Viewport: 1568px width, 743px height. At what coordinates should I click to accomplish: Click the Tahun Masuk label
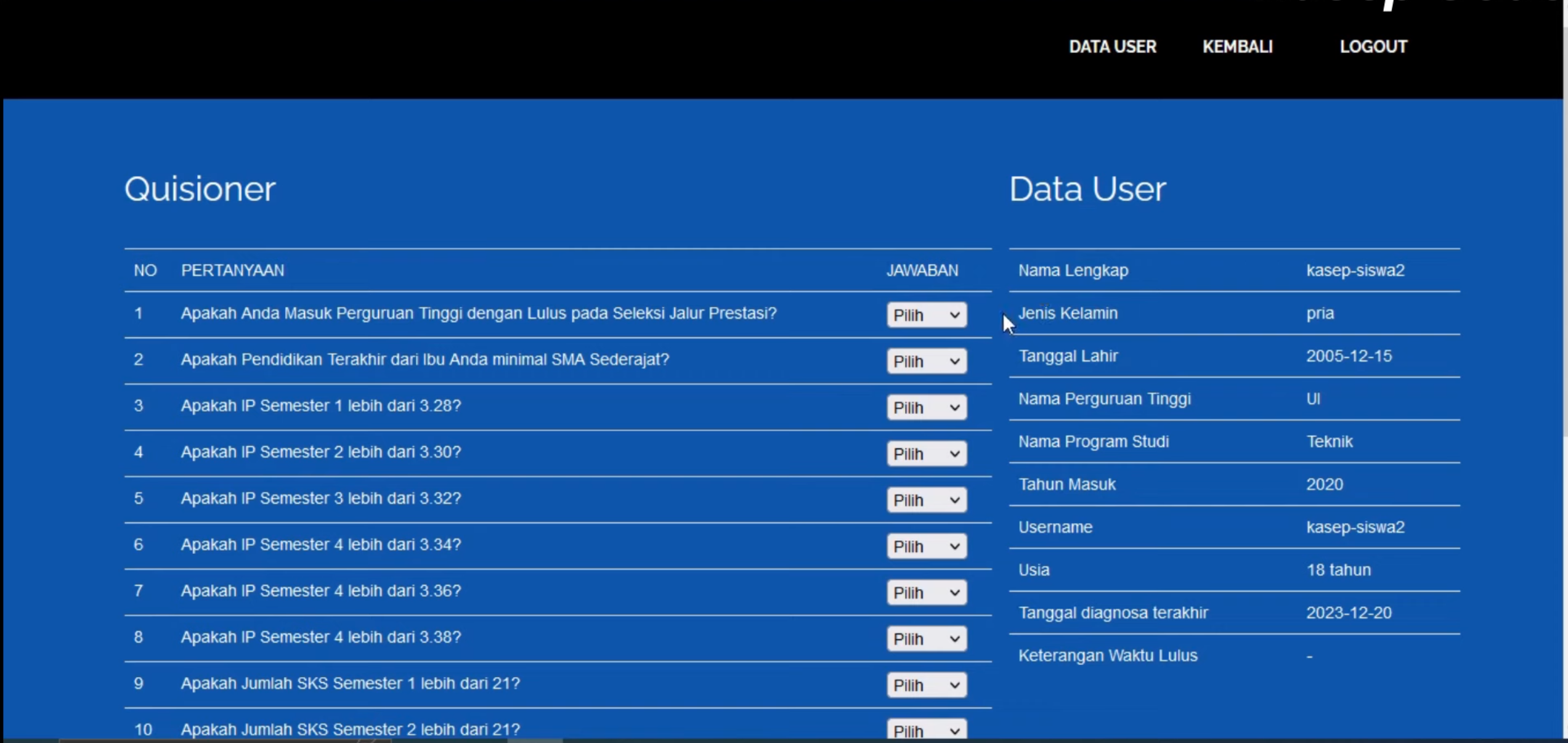1066,484
